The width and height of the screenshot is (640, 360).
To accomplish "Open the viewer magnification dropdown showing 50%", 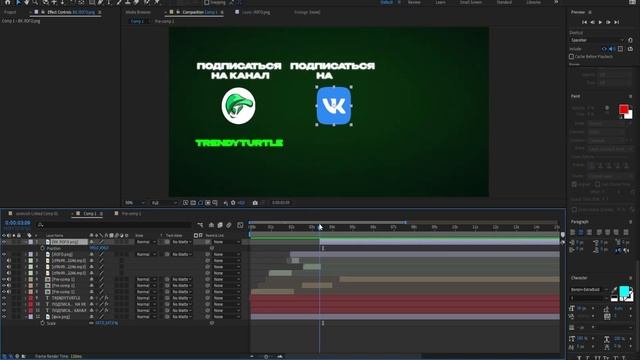I will coord(135,202).
